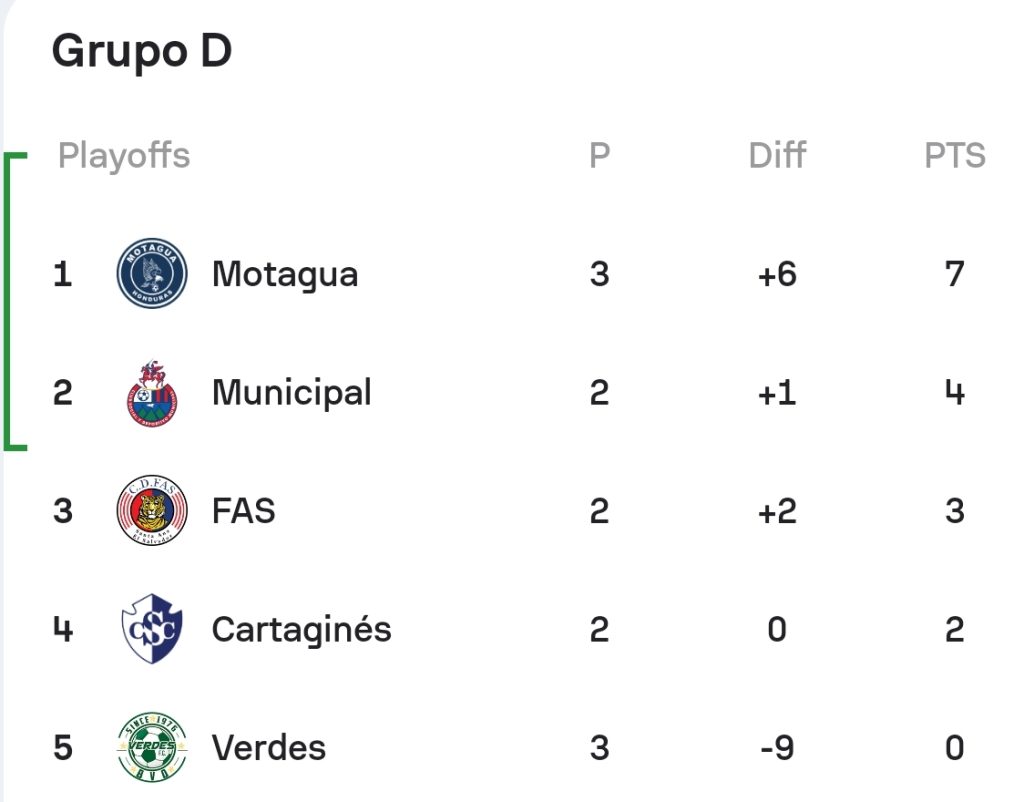Sort by the P column header
This screenshot has width=1024, height=802.
600,155
